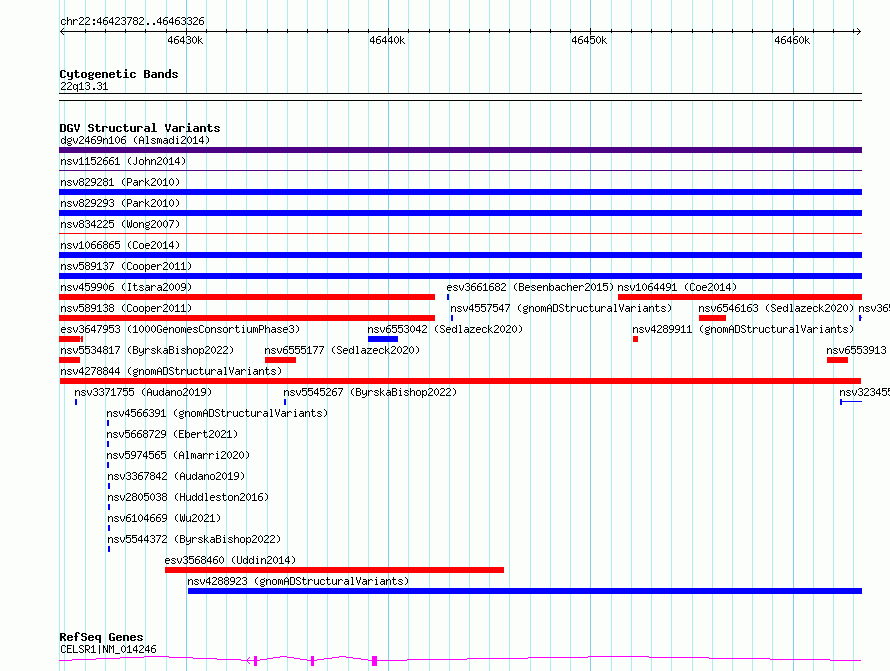
Task: Select esv3647953 (1000GenomesConsortiumPhase3) label
Action: point(180,329)
